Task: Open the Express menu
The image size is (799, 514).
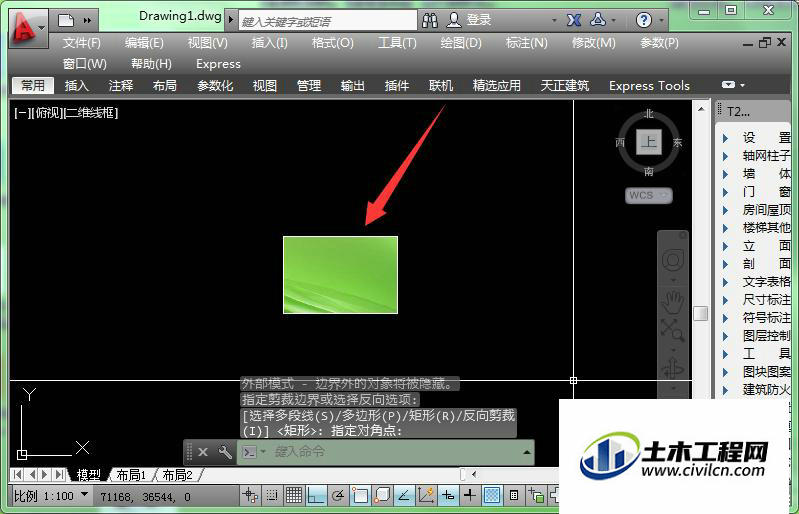Action: point(218,64)
